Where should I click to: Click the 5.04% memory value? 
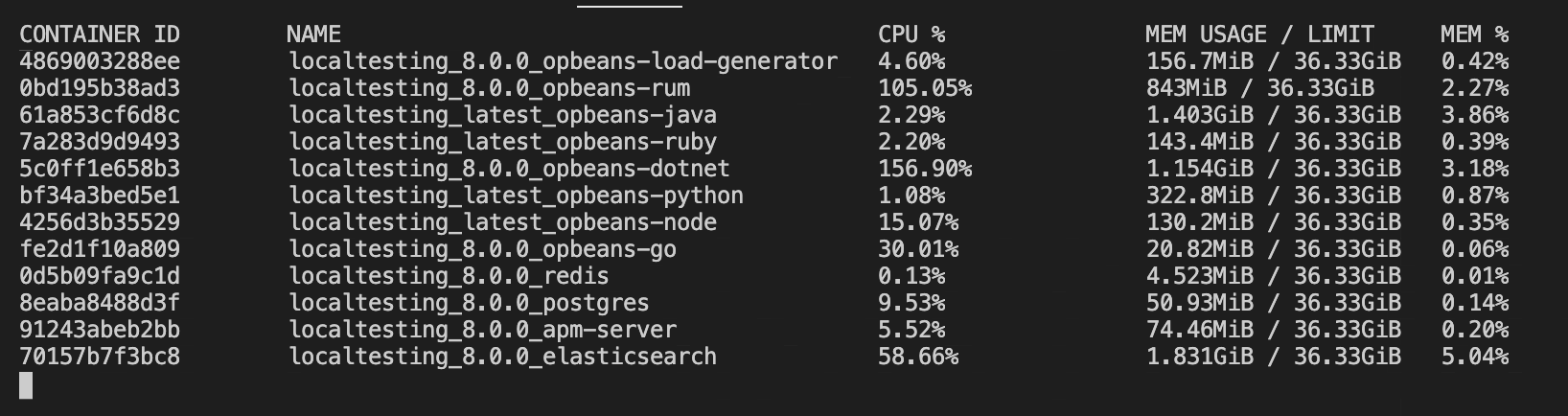pyautogui.click(x=1474, y=357)
